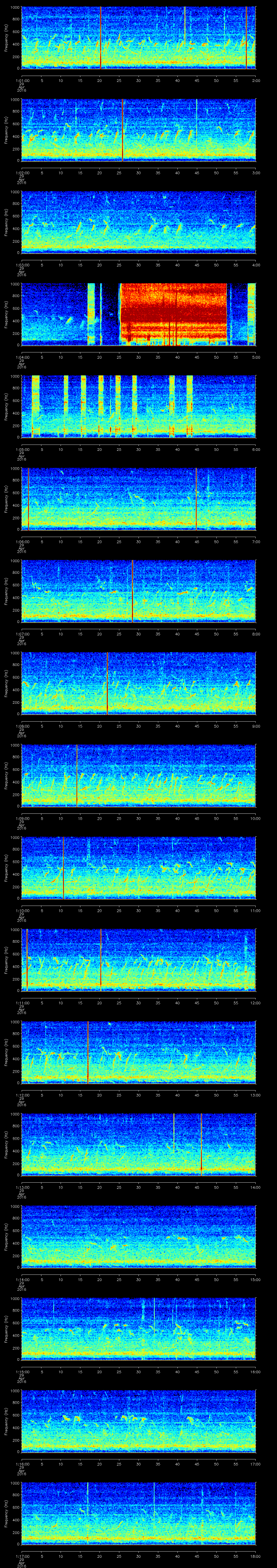Click the red vertical spike in the 1:12:00 panel
The image size is (277, 1568).
coord(88,1052)
